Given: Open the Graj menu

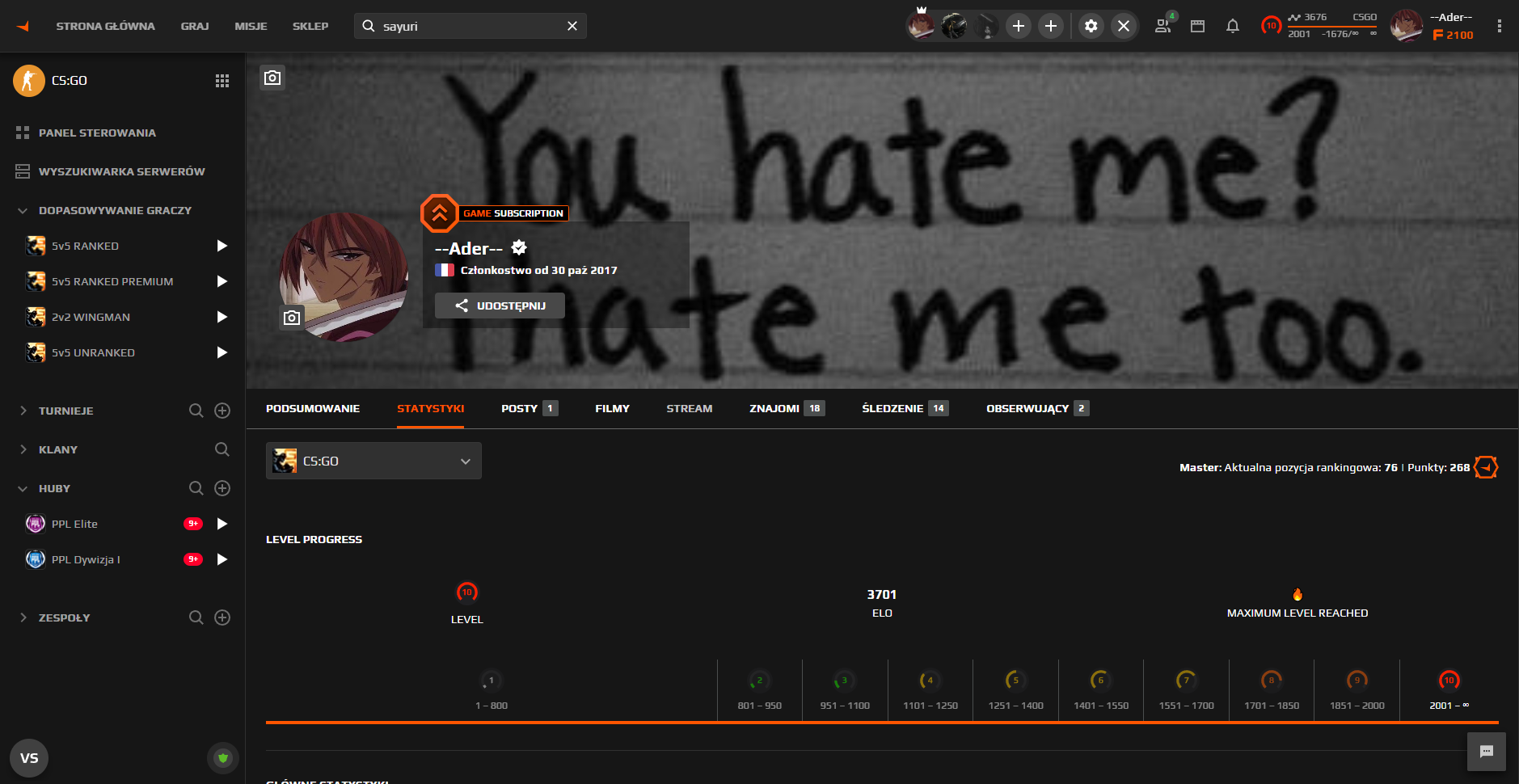Looking at the screenshot, I should [x=195, y=26].
